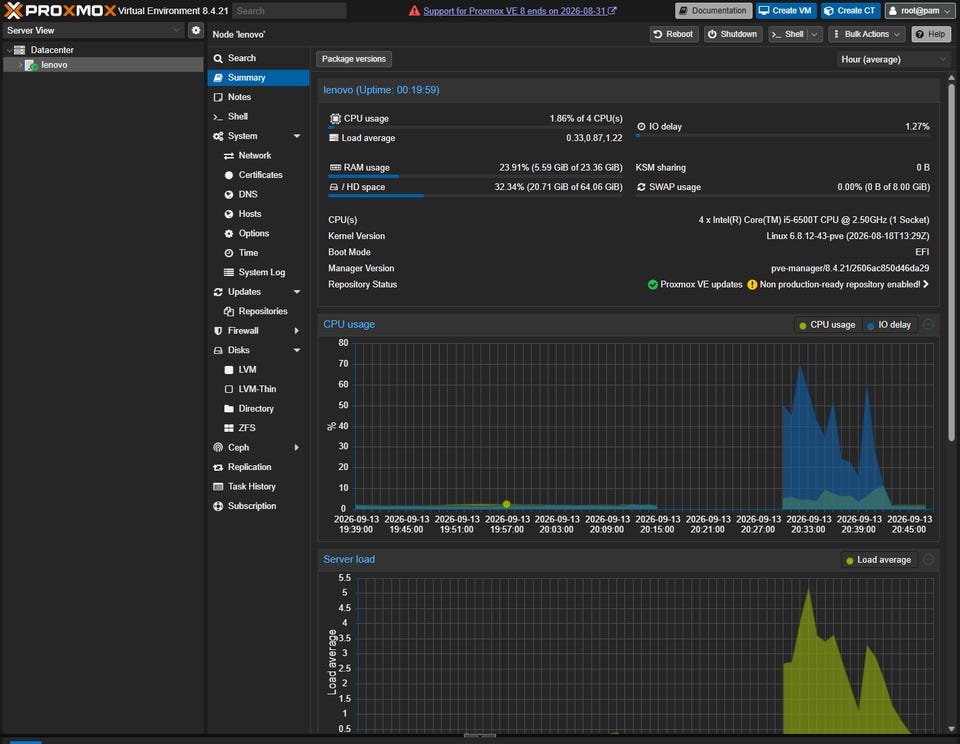Image resolution: width=960 pixels, height=744 pixels.
Task: Click the Shutdown button
Action: [732, 34]
